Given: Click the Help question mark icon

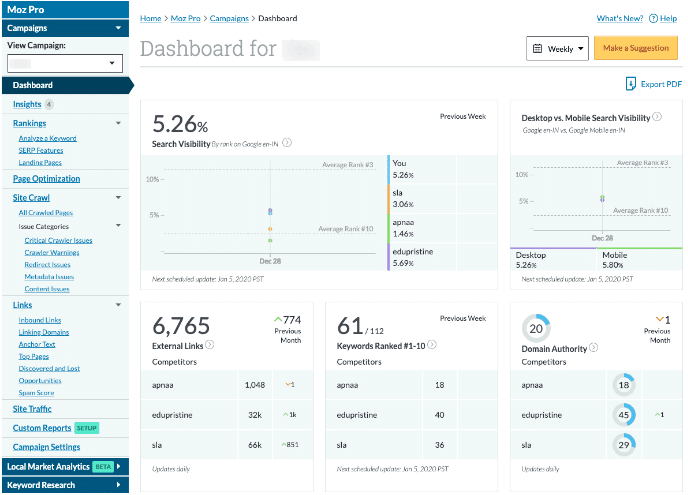Looking at the screenshot, I should pyautogui.click(x=653, y=18).
